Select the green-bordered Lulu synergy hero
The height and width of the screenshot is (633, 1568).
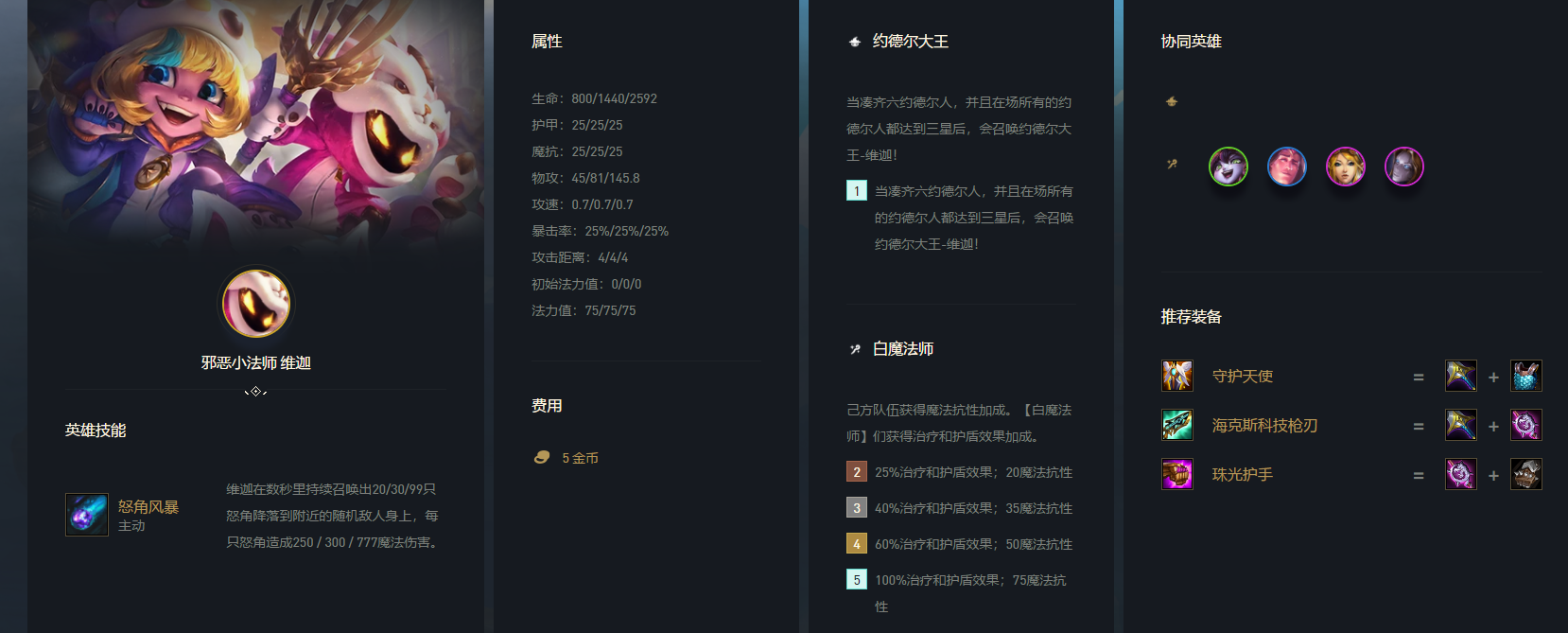point(1228,167)
